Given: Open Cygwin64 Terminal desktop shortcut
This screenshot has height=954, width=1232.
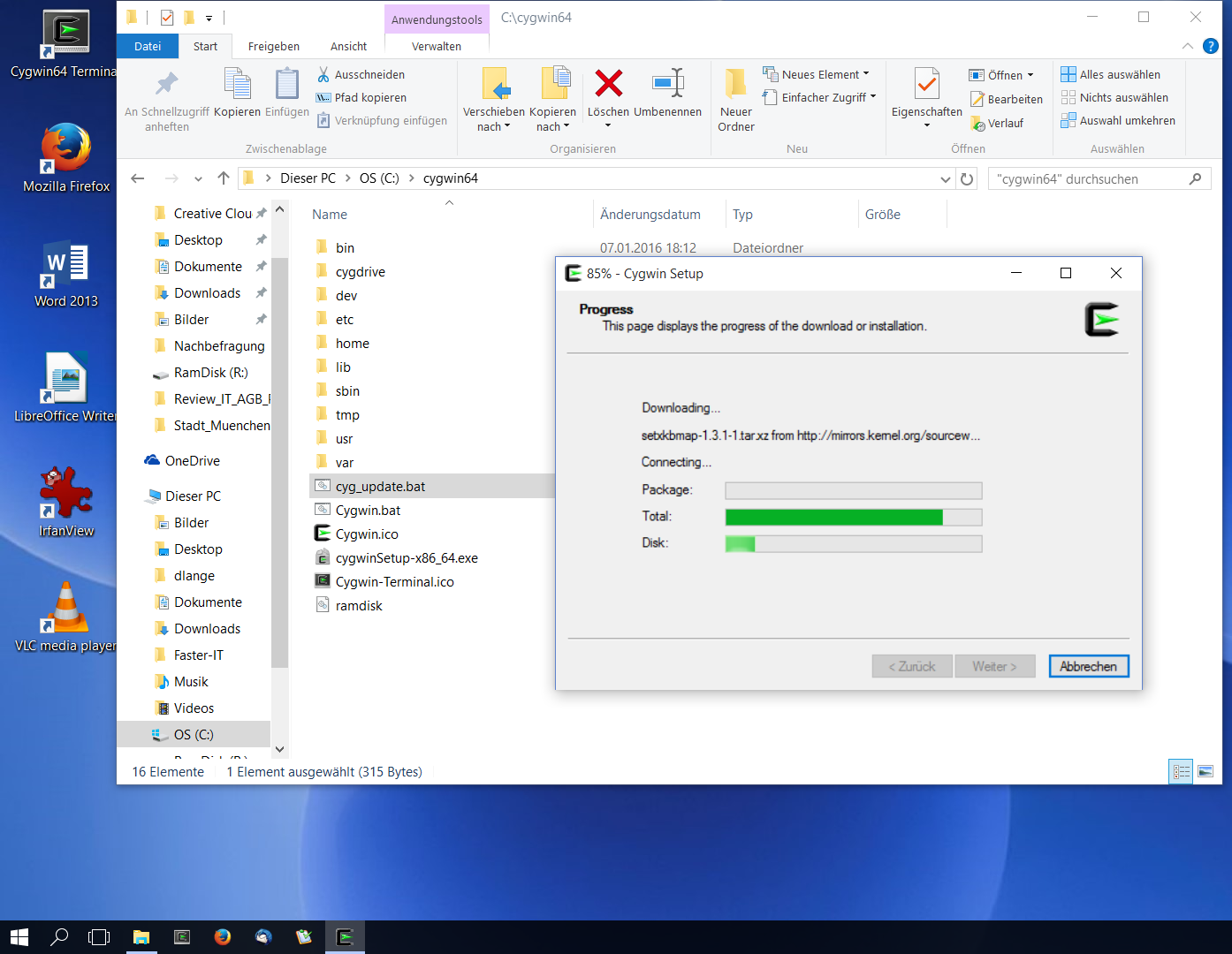Looking at the screenshot, I should click(64, 43).
